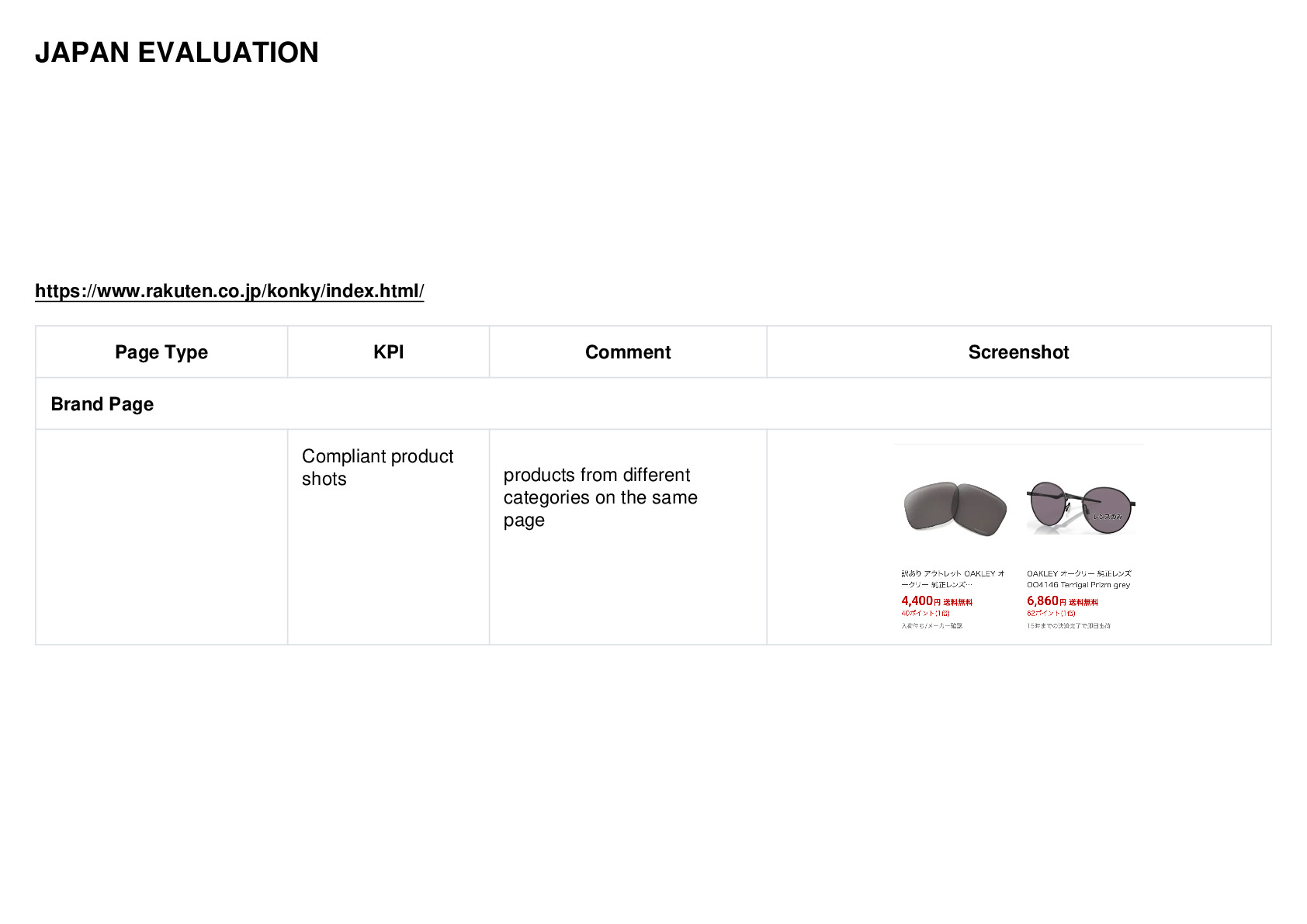The height and width of the screenshot is (924, 1307).
Task: Click the grey replacement lenses product image
Action: point(955,508)
